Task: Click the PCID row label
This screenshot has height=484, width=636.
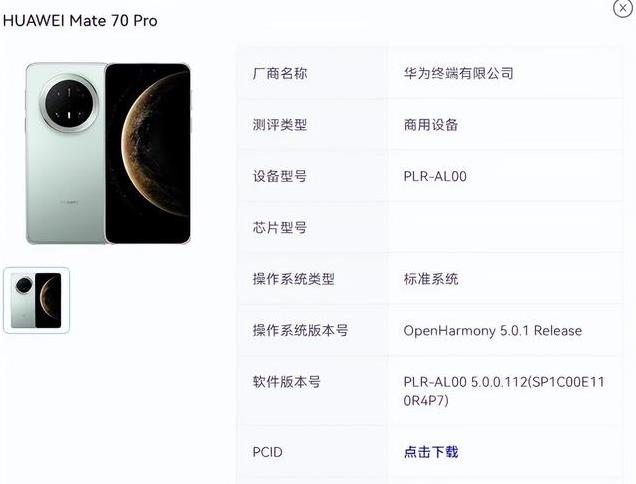Action: click(x=267, y=452)
